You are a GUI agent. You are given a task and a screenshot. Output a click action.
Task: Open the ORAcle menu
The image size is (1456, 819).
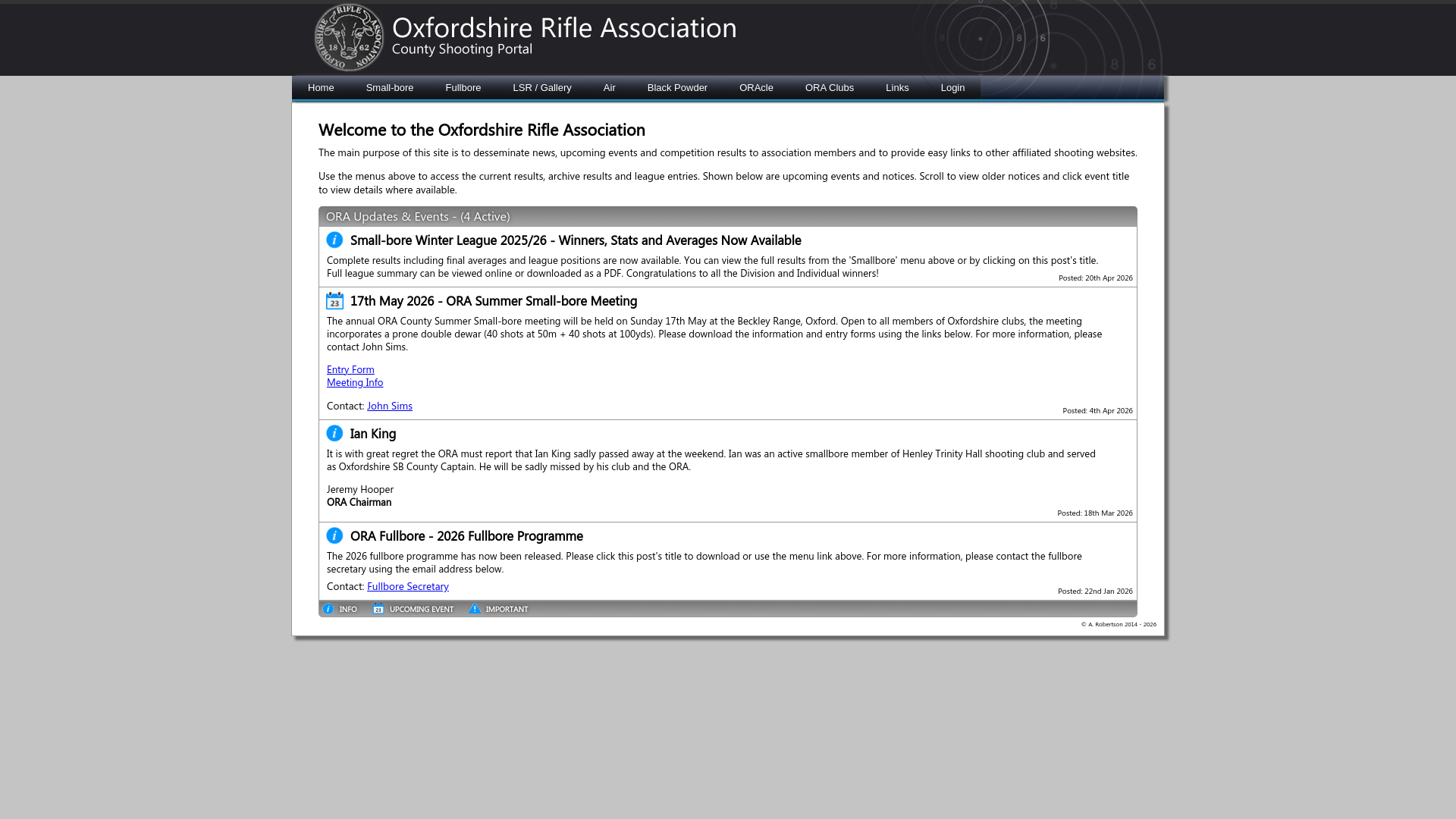tap(756, 88)
